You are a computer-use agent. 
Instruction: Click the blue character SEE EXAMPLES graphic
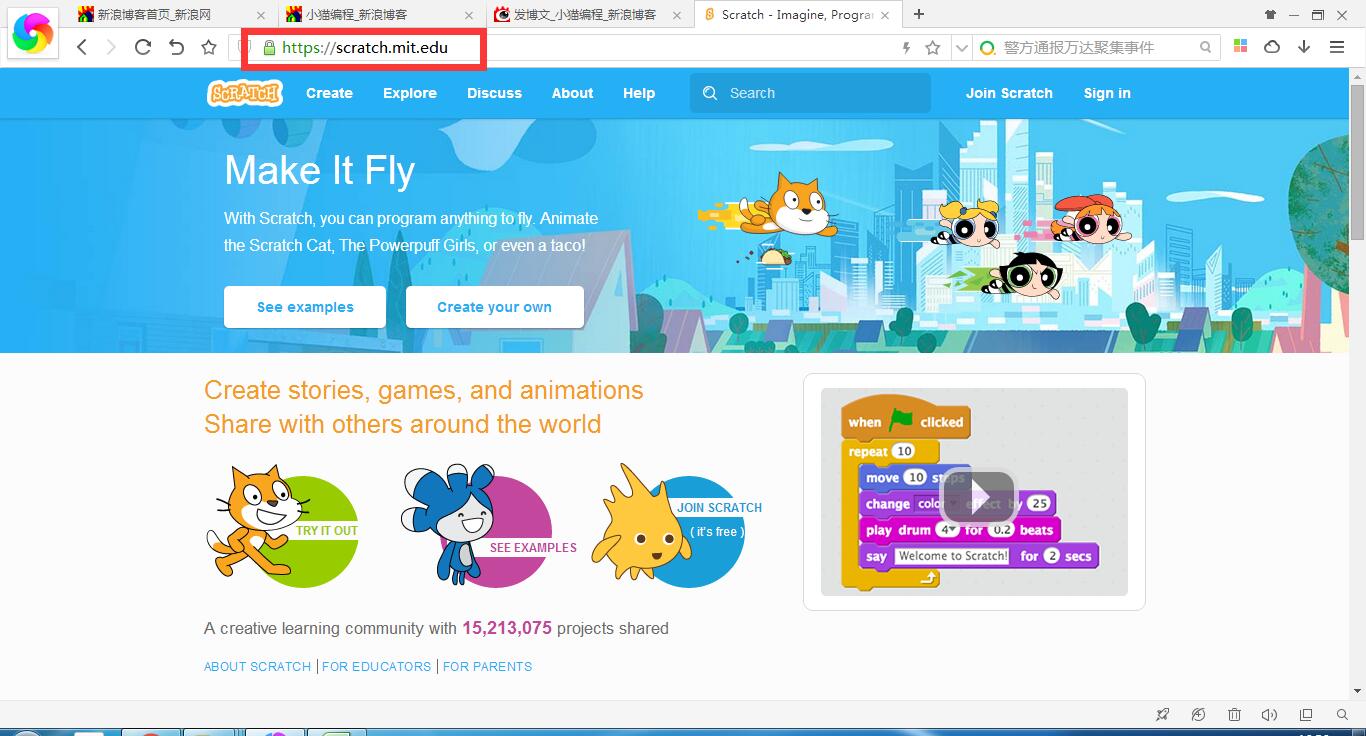489,526
